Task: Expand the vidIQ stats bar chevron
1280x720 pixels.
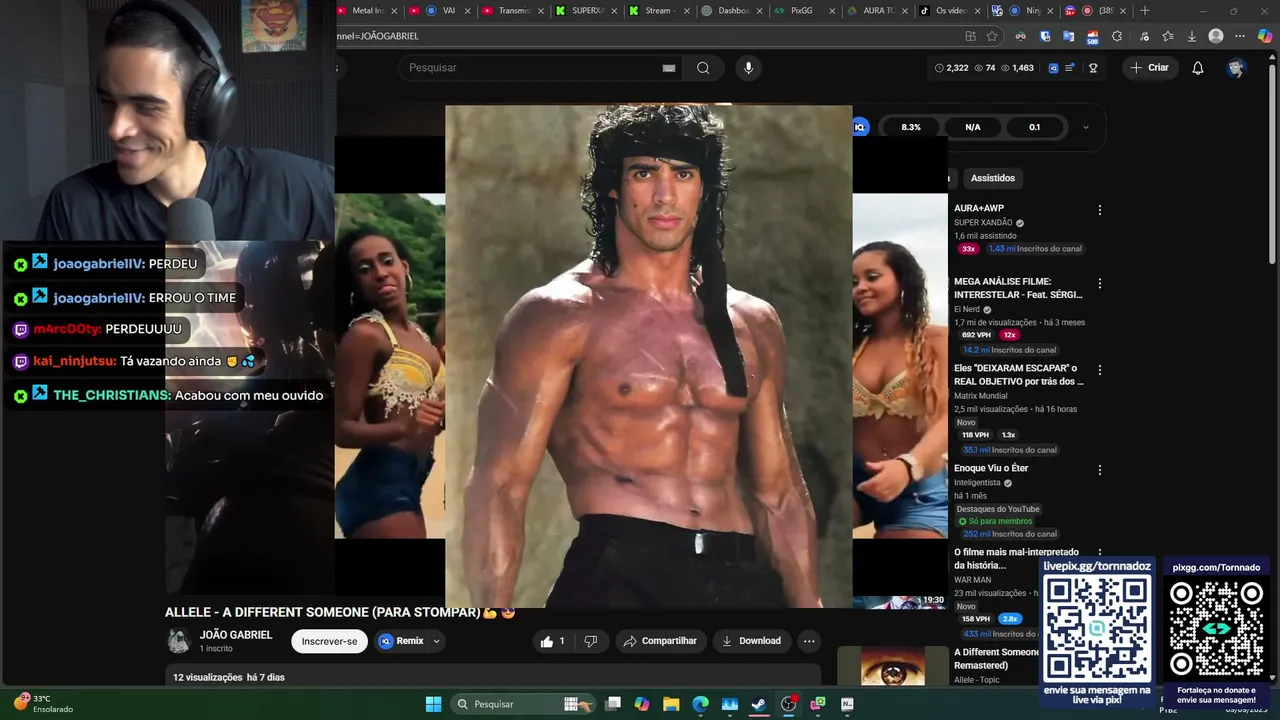Action: tap(1086, 127)
